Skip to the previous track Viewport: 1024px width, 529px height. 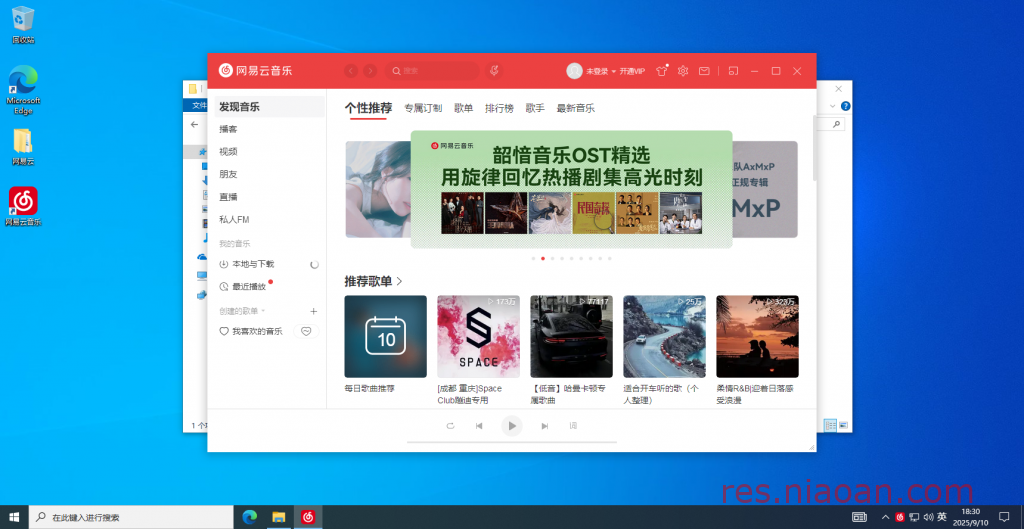point(479,426)
